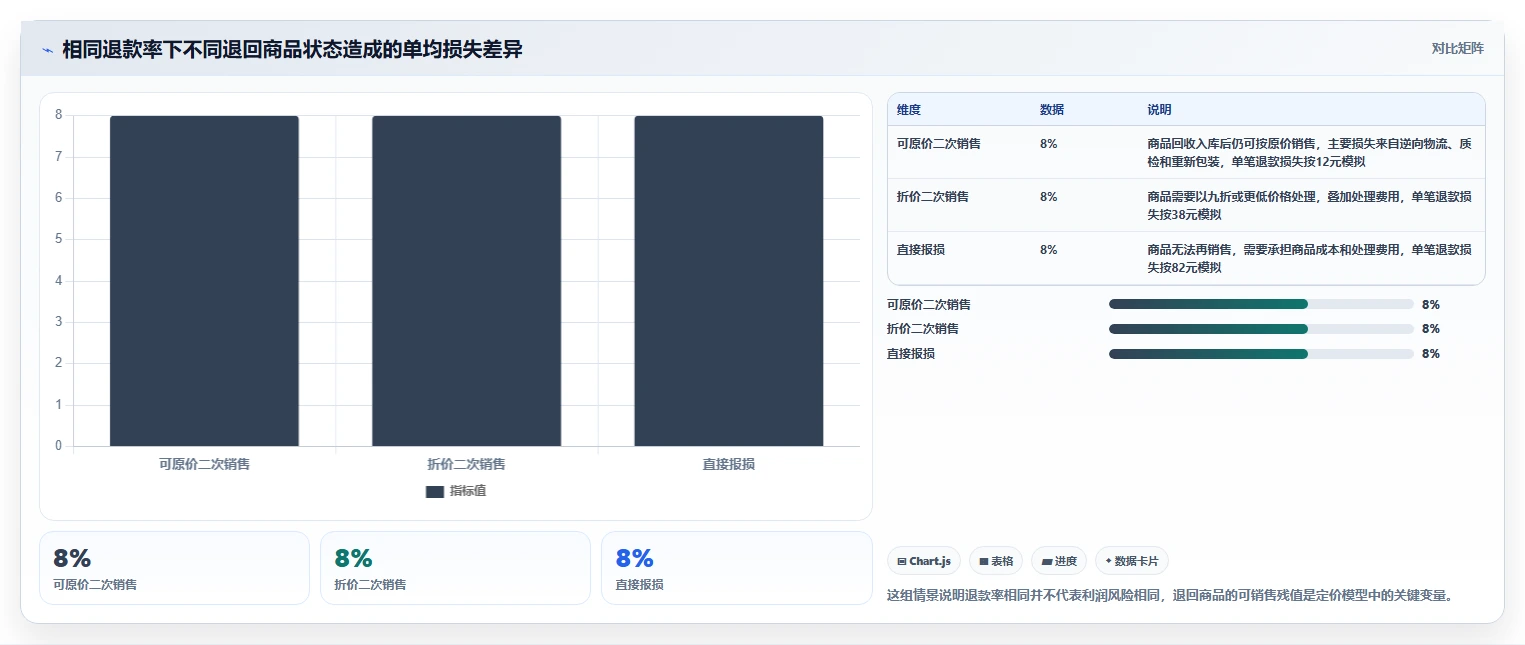Click the 对比矩阵 label in header
The width and height of the screenshot is (1525, 645).
(x=1457, y=48)
